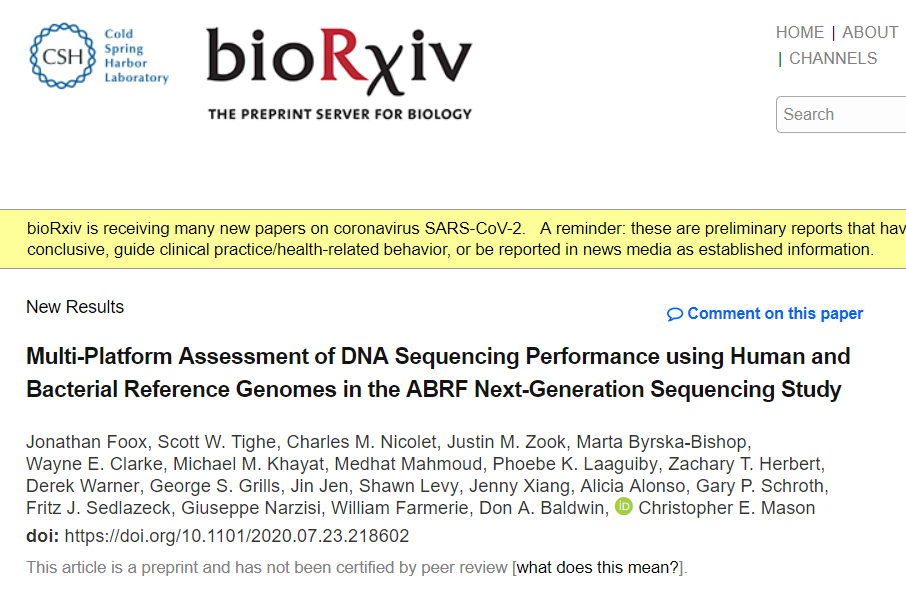
Task: Focus the Search input field
Action: coord(841,114)
